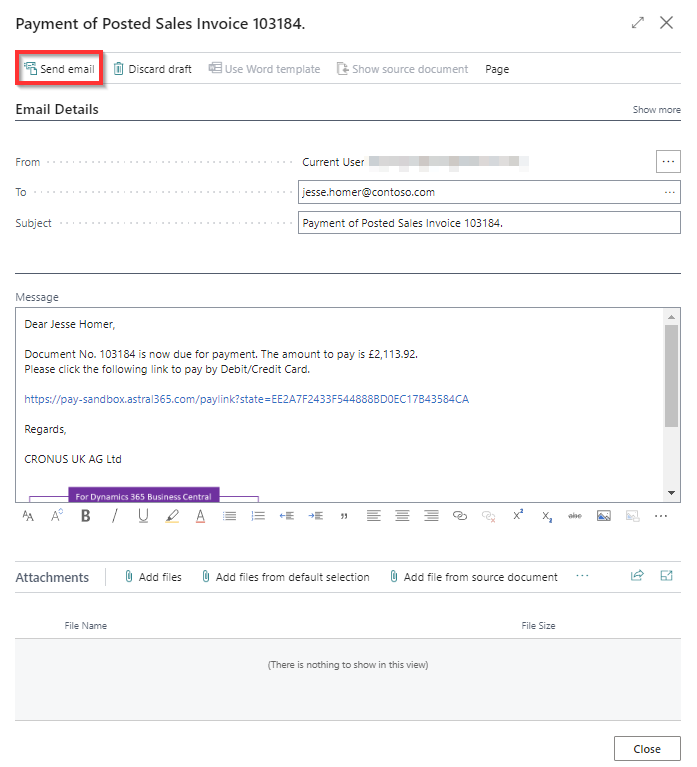Open the To field recipient lookup
697x767 pixels.
click(x=670, y=192)
